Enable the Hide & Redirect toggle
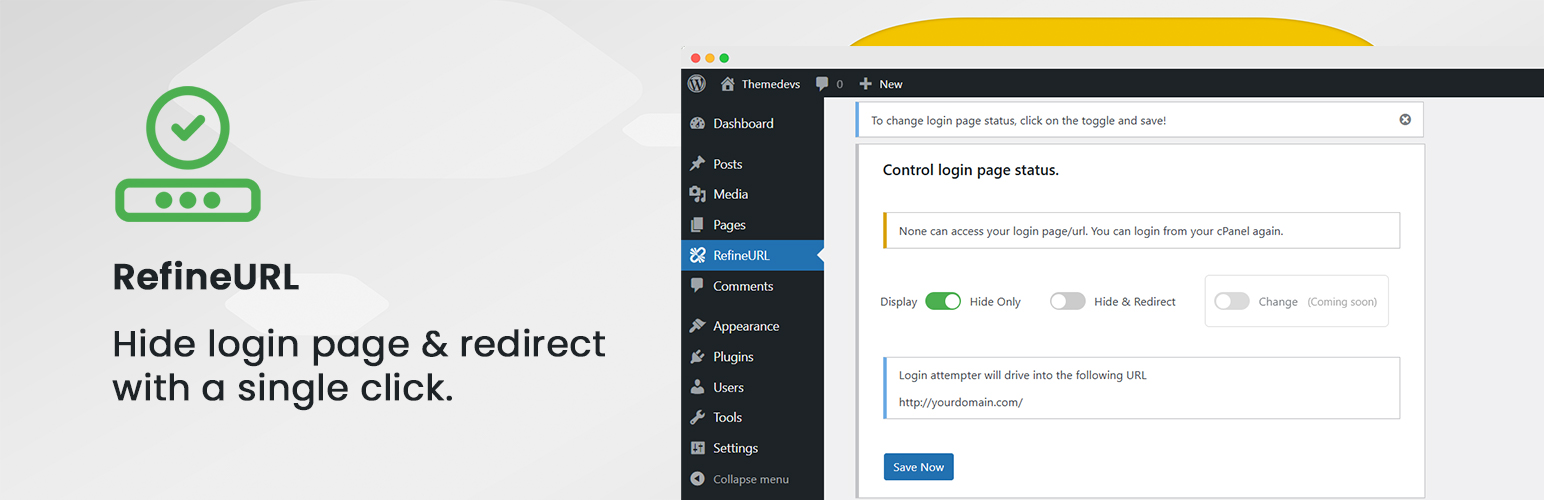The height and width of the screenshot is (500, 1544). pos(1067,301)
